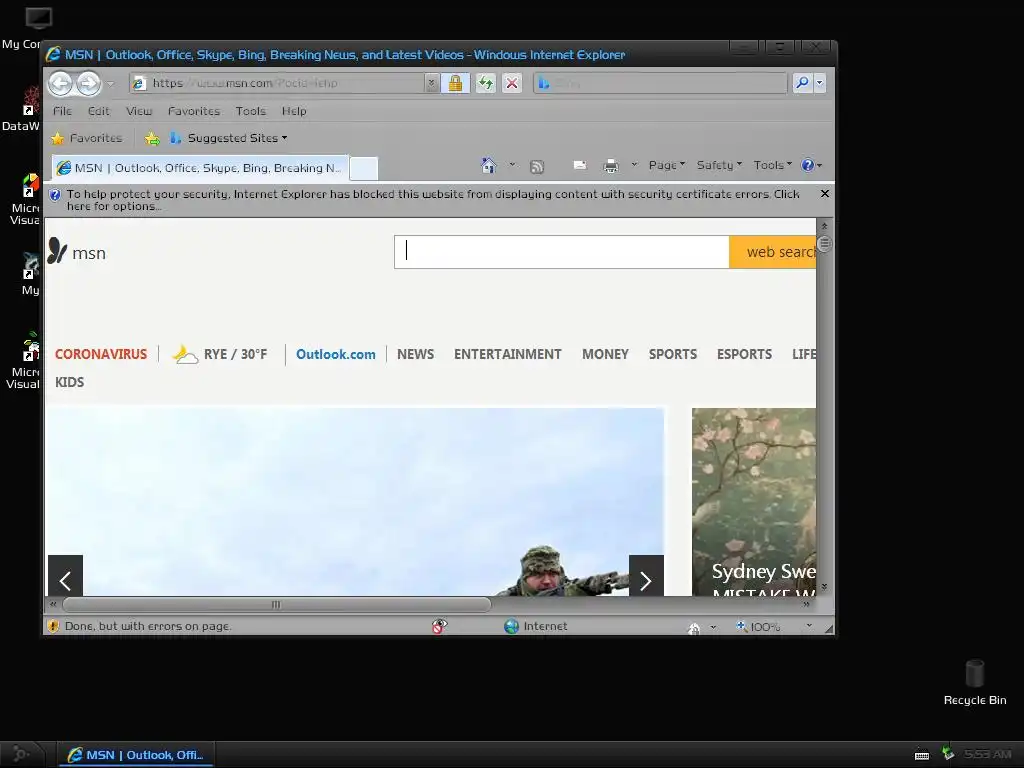Open the Recycle Bin desktop icon
The image size is (1024, 768).
974,682
